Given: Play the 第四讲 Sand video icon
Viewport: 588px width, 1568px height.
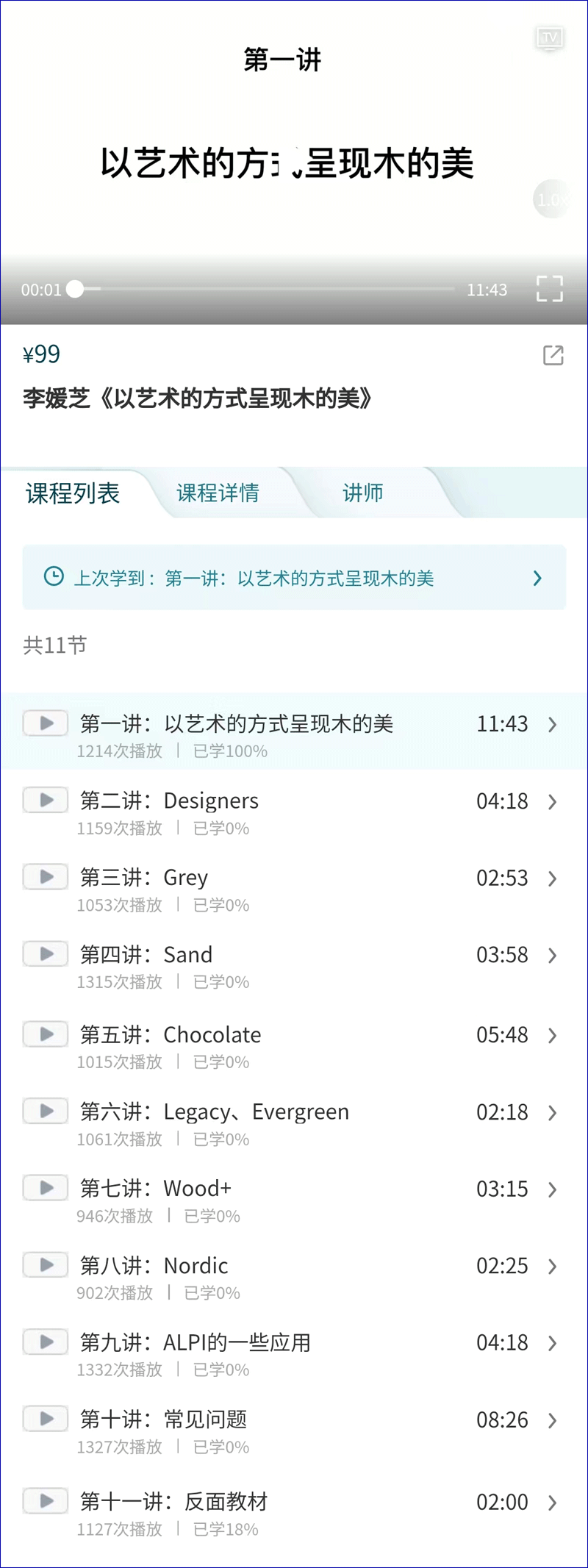Looking at the screenshot, I should click(46, 953).
